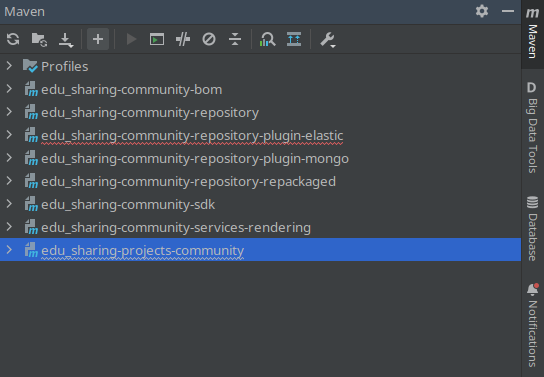The image size is (544, 377).
Task: Generate sources and update folders
Action: 39,39
